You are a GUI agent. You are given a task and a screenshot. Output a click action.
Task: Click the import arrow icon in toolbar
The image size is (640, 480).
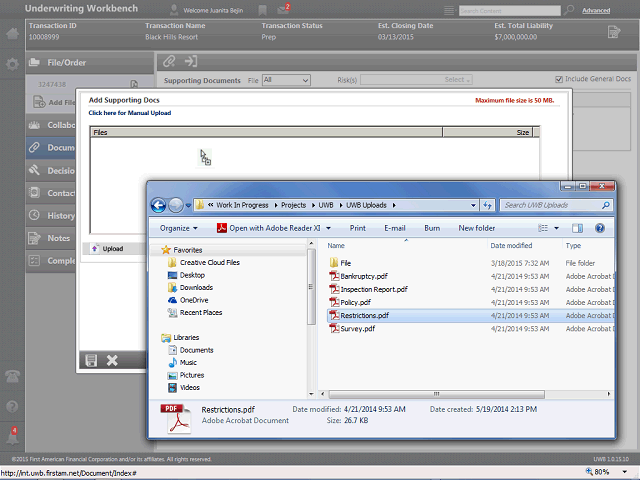click(191, 62)
